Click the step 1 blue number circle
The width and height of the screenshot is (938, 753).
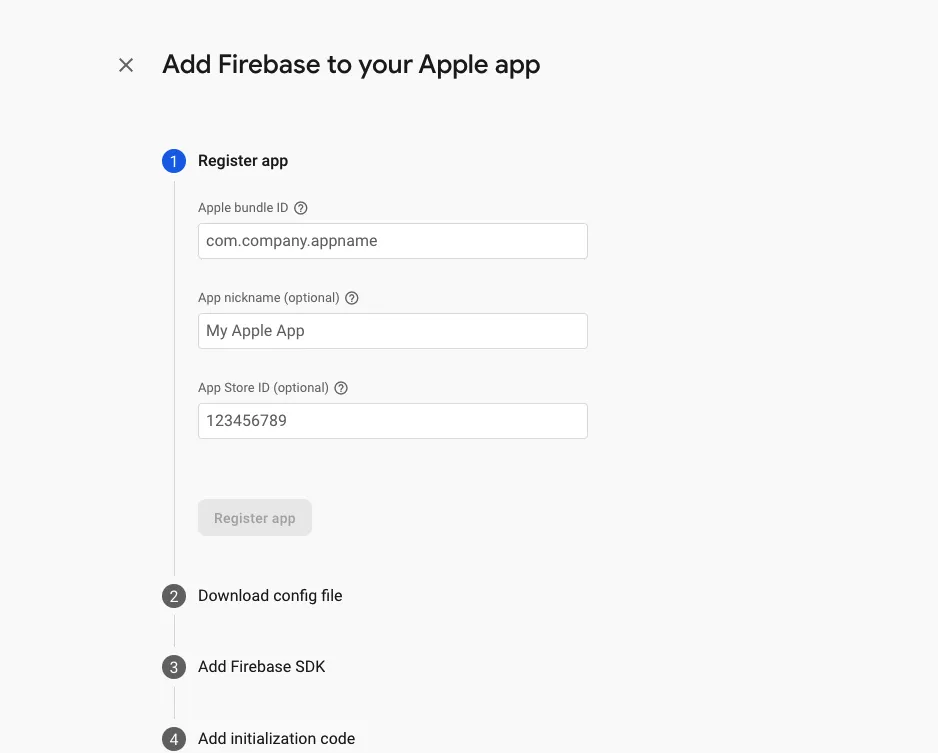[174, 161]
